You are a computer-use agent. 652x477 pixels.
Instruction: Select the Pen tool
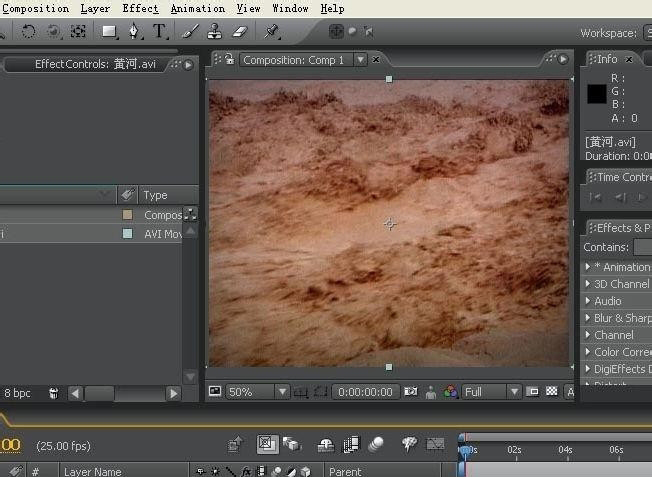point(134,31)
